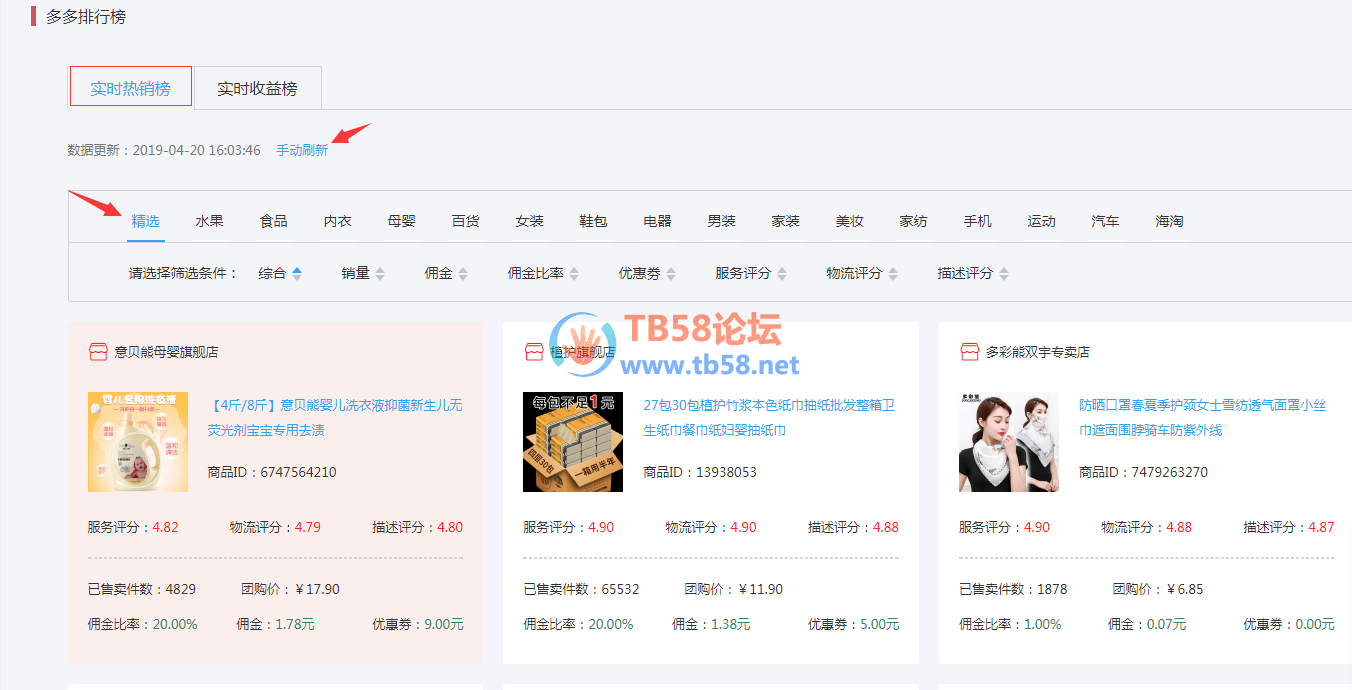Image resolution: width=1352 pixels, height=690 pixels.
Task: Click the store icon beside 多彩熊双宇专卖店
Action: (969, 352)
